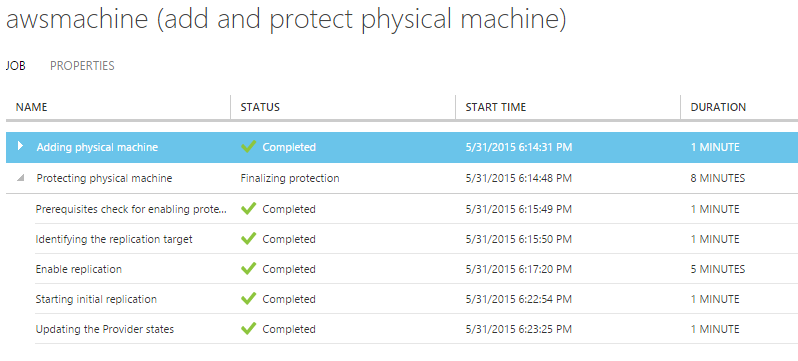Collapse the Protecting physical machine row arrow
This screenshot has width=798, height=361.
coord(20,178)
